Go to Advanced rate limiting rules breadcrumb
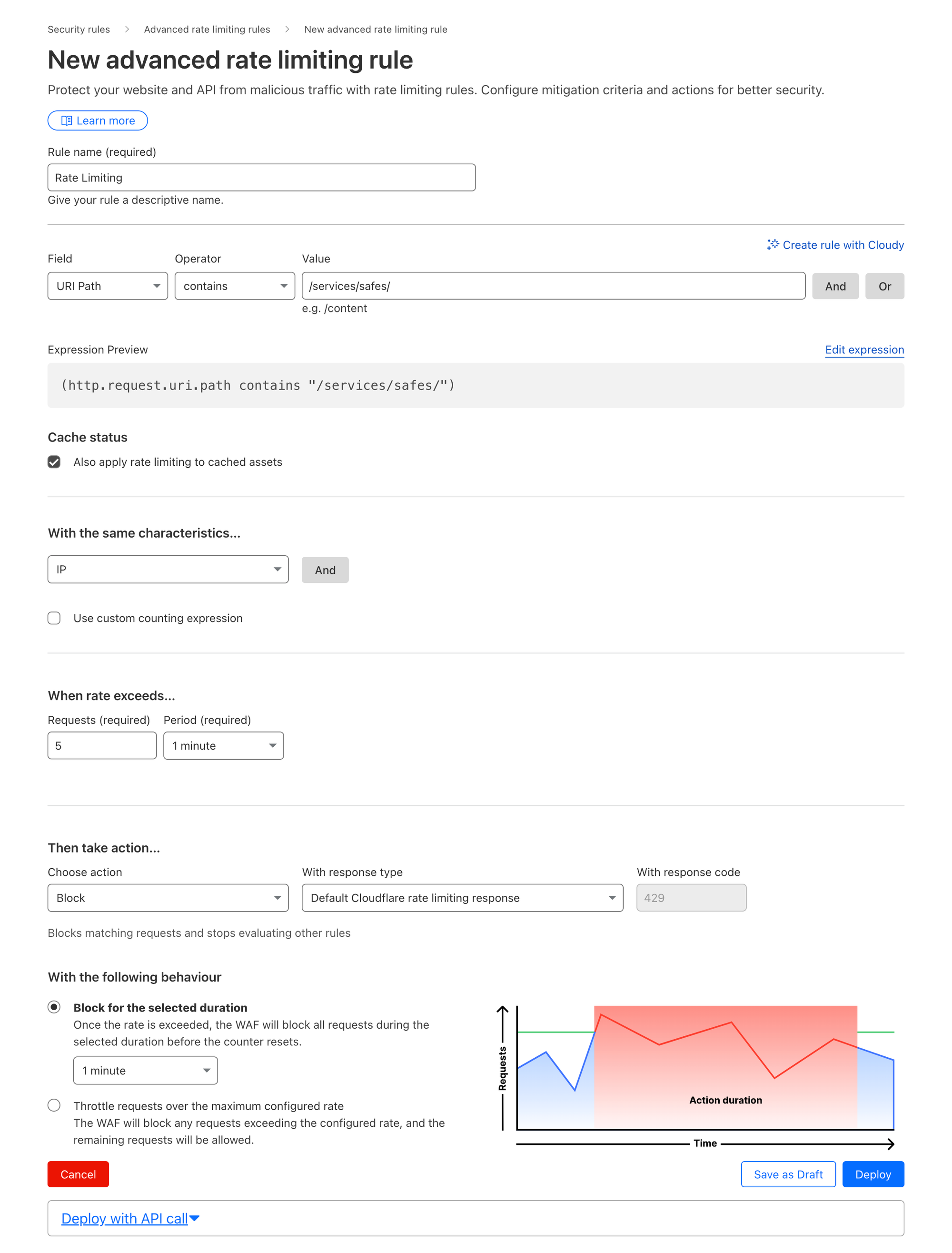The image size is (952, 1253). [207, 30]
